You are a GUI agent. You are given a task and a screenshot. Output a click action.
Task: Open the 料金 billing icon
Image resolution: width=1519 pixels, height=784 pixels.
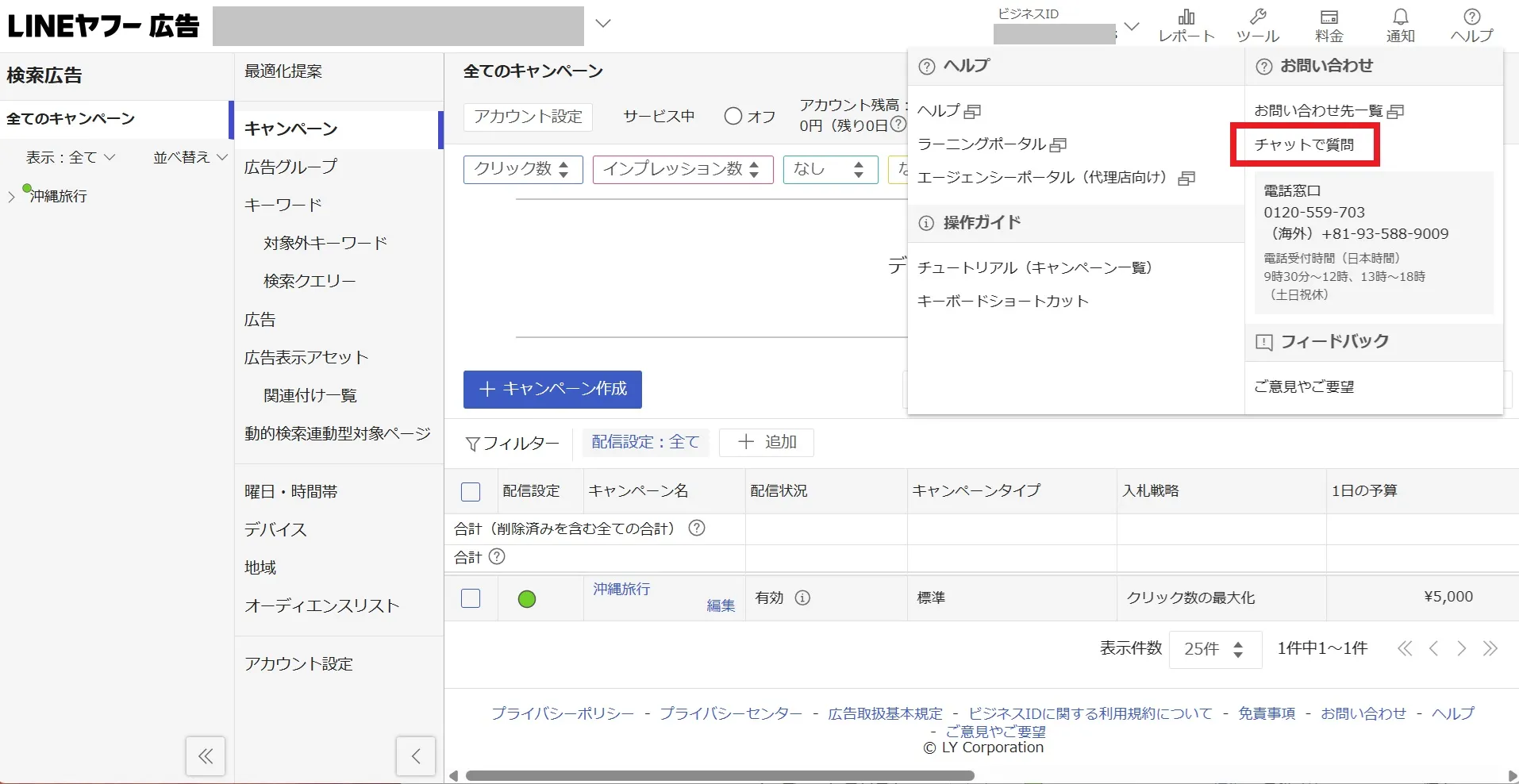pos(1329,25)
